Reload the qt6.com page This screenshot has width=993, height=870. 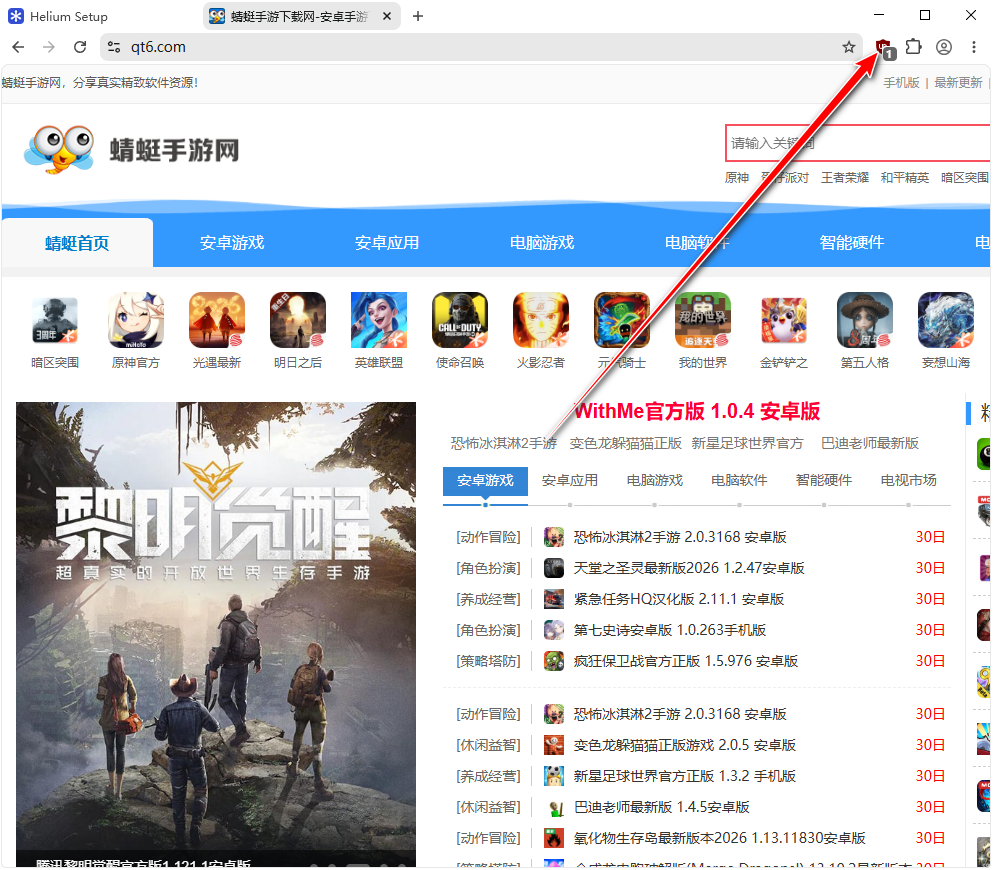pos(80,47)
